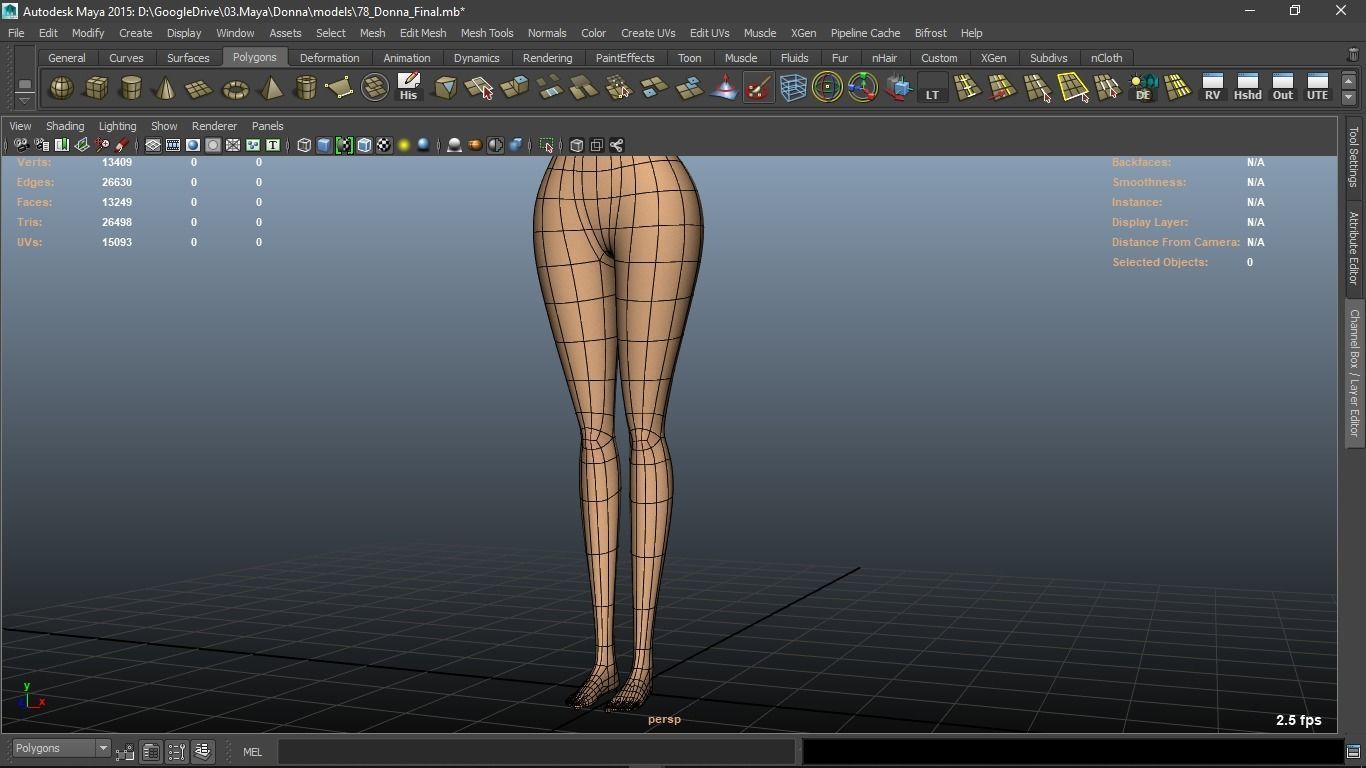Viewport: 1366px width, 768px height.
Task: Click the persp camera label
Action: pos(664,719)
